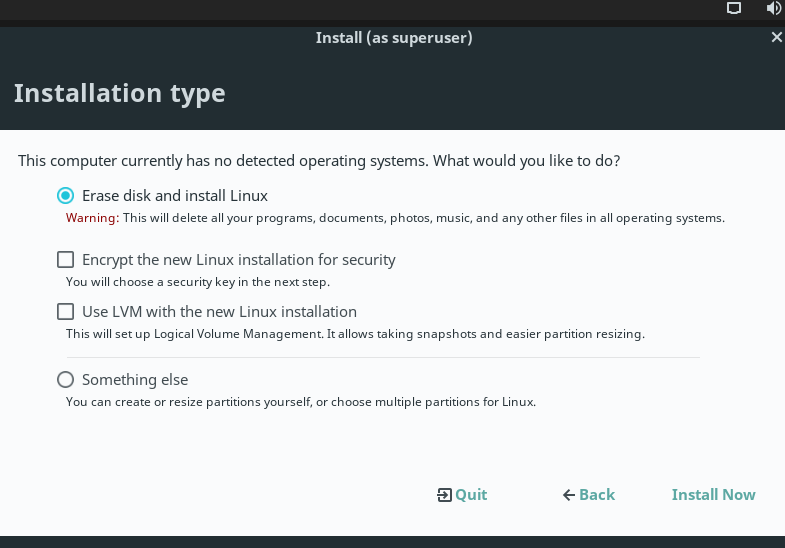Click the 'Encrypt the new Linux installation for security' label
This screenshot has height=548, width=785.
pos(239,260)
